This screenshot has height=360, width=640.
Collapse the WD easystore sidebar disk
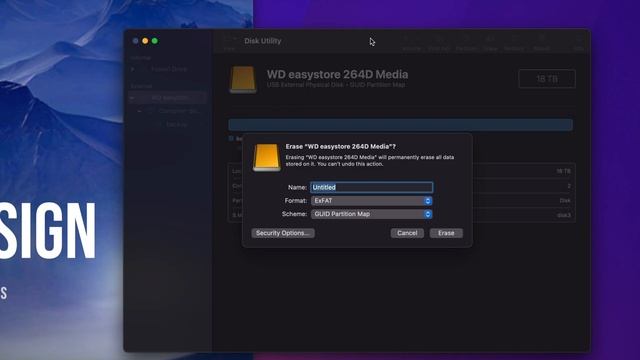(133, 98)
